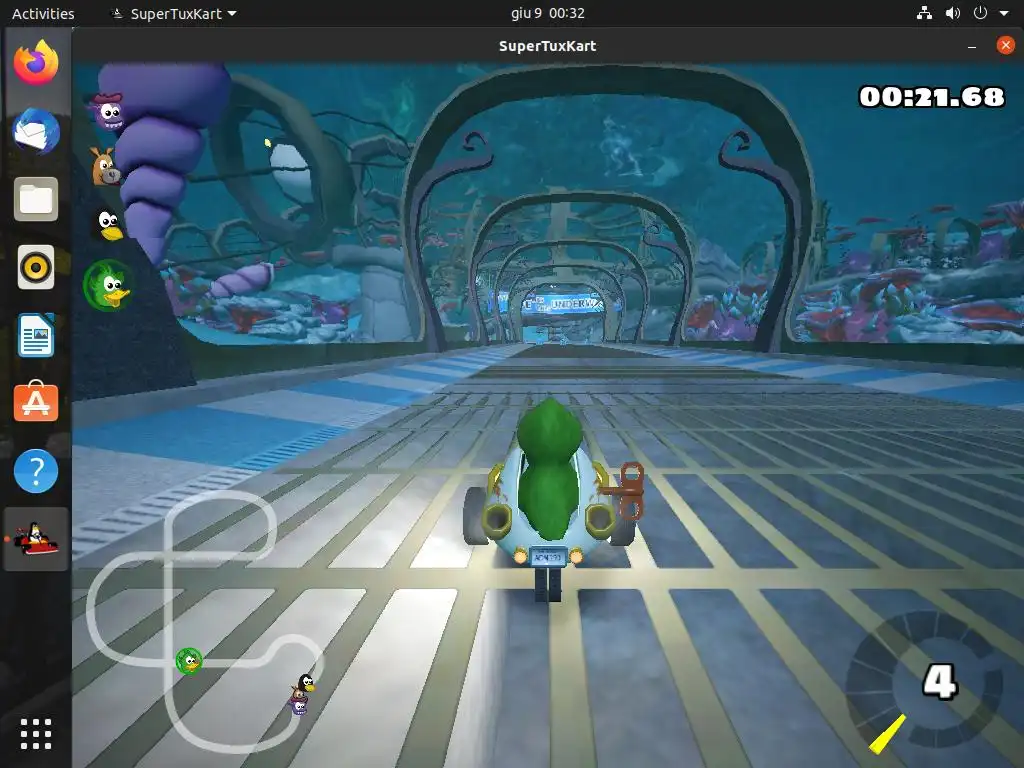Click the race position number 4
The width and height of the screenshot is (1024, 768).
tap(940, 681)
